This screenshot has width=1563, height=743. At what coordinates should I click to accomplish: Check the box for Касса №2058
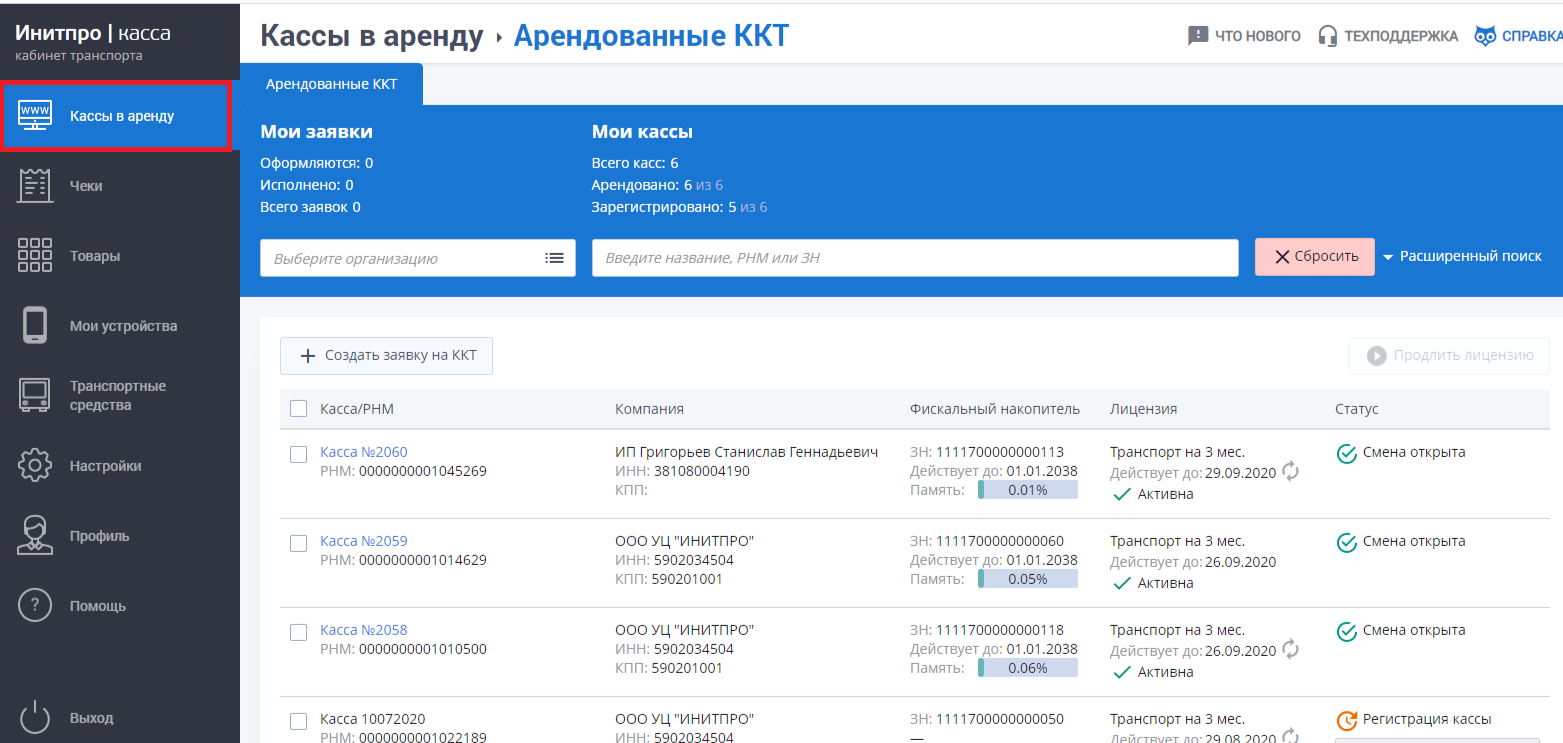point(298,632)
